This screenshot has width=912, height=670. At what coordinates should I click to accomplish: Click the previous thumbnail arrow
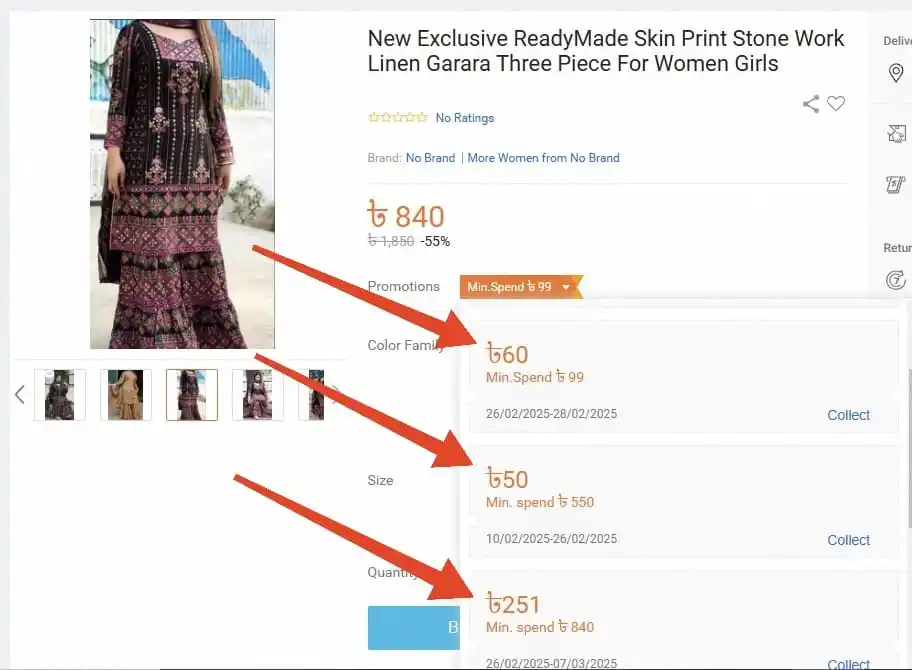20,394
